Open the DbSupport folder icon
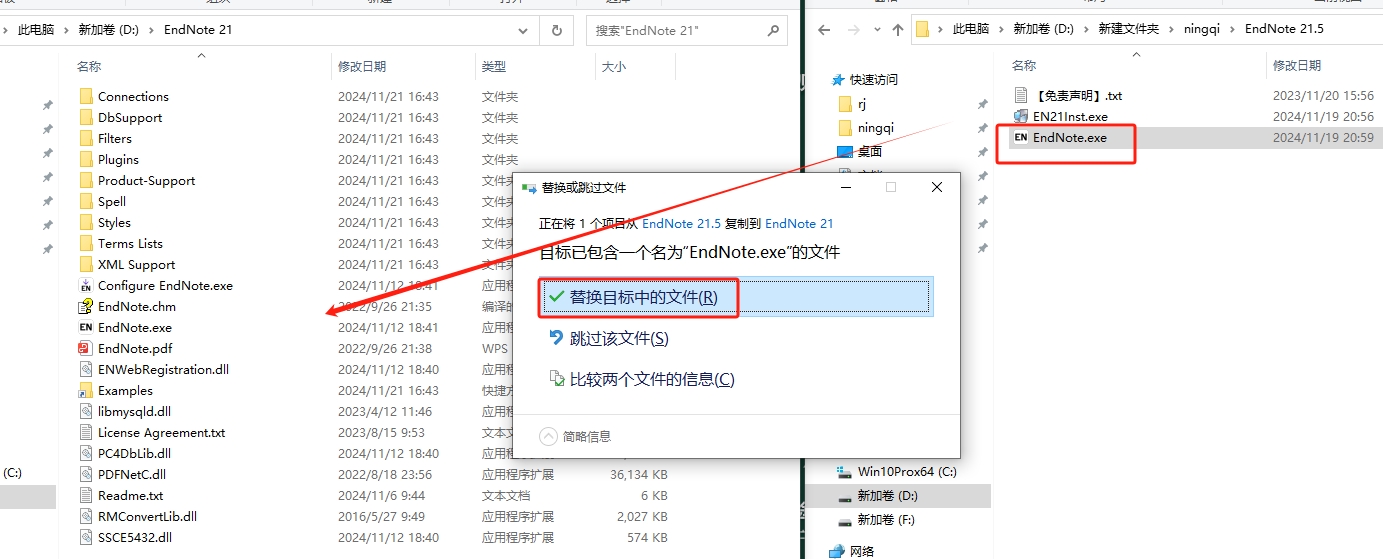Viewport: 1383px width, 559px height. click(x=86, y=118)
